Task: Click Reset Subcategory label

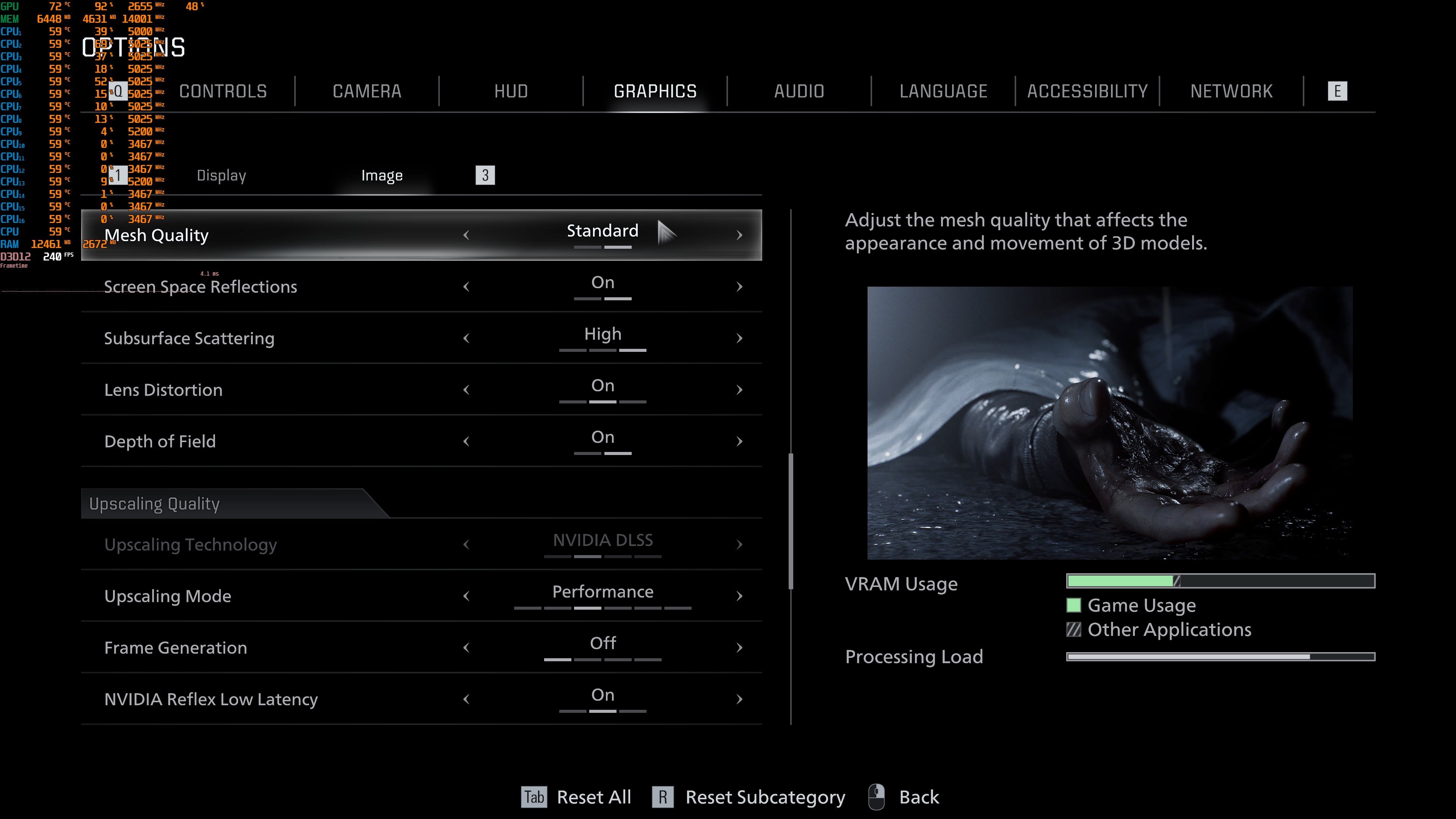Action: (x=765, y=797)
